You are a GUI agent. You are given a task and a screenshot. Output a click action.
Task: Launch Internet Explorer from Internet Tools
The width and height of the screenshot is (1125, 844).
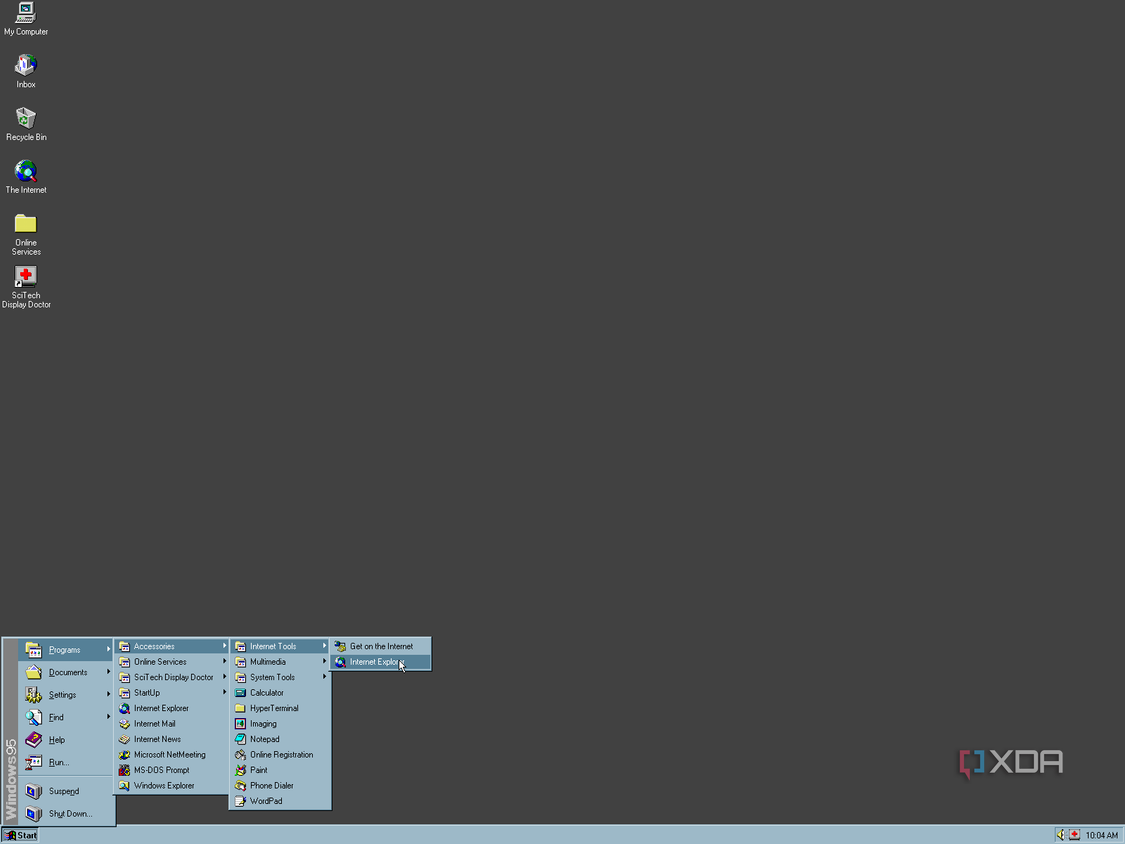(x=381, y=662)
